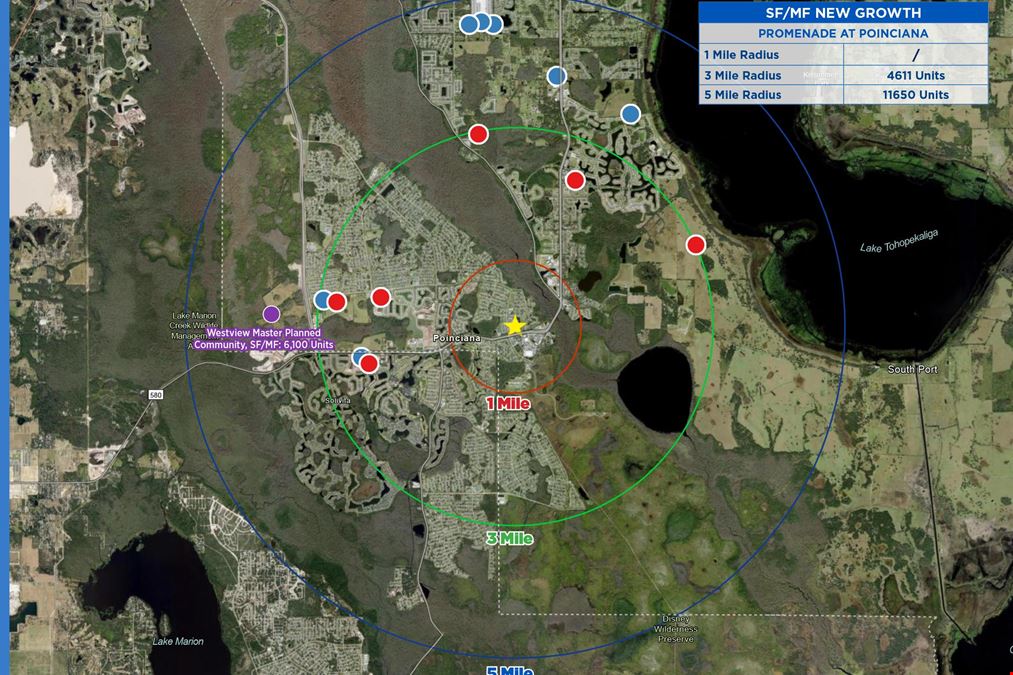Select the blue marker east of canal neighborhood
The width and height of the screenshot is (1013, 675).
coord(631,114)
